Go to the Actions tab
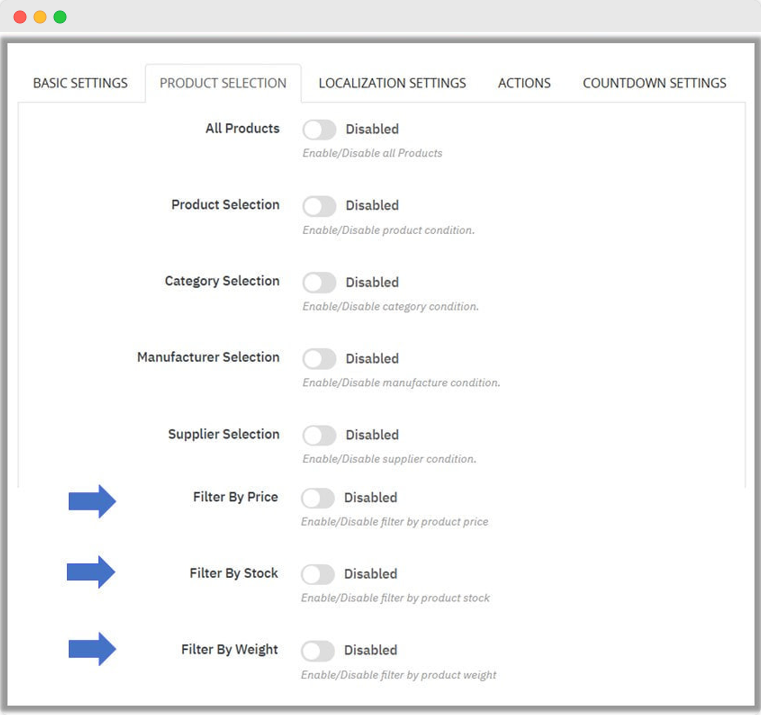This screenshot has height=715, width=761. coord(524,83)
